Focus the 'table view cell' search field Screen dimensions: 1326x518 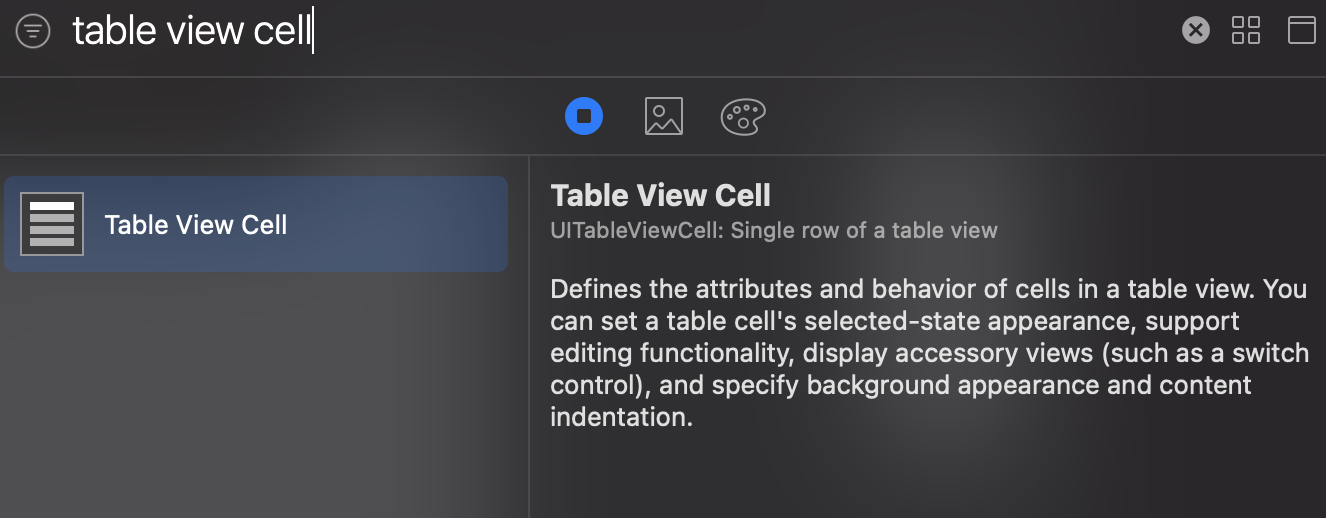620,31
